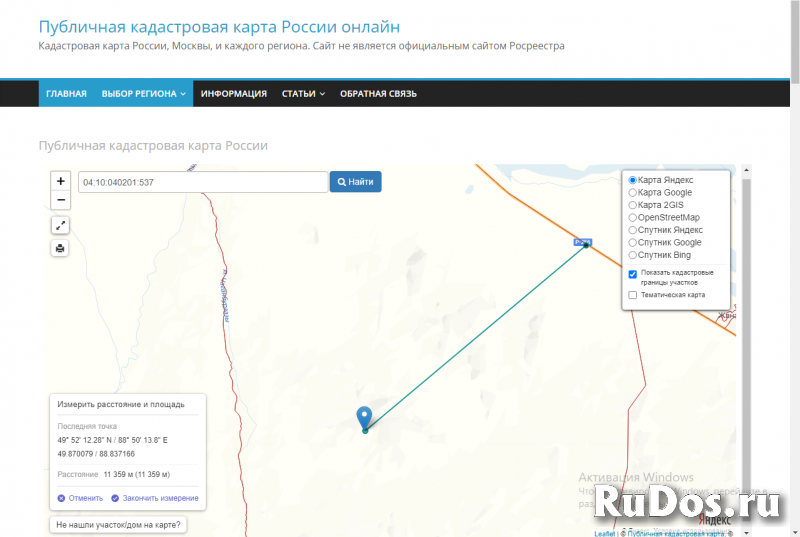
Task: Expand the ВЫБОР РЕГИОНА dropdown menu
Action: [x=143, y=94]
